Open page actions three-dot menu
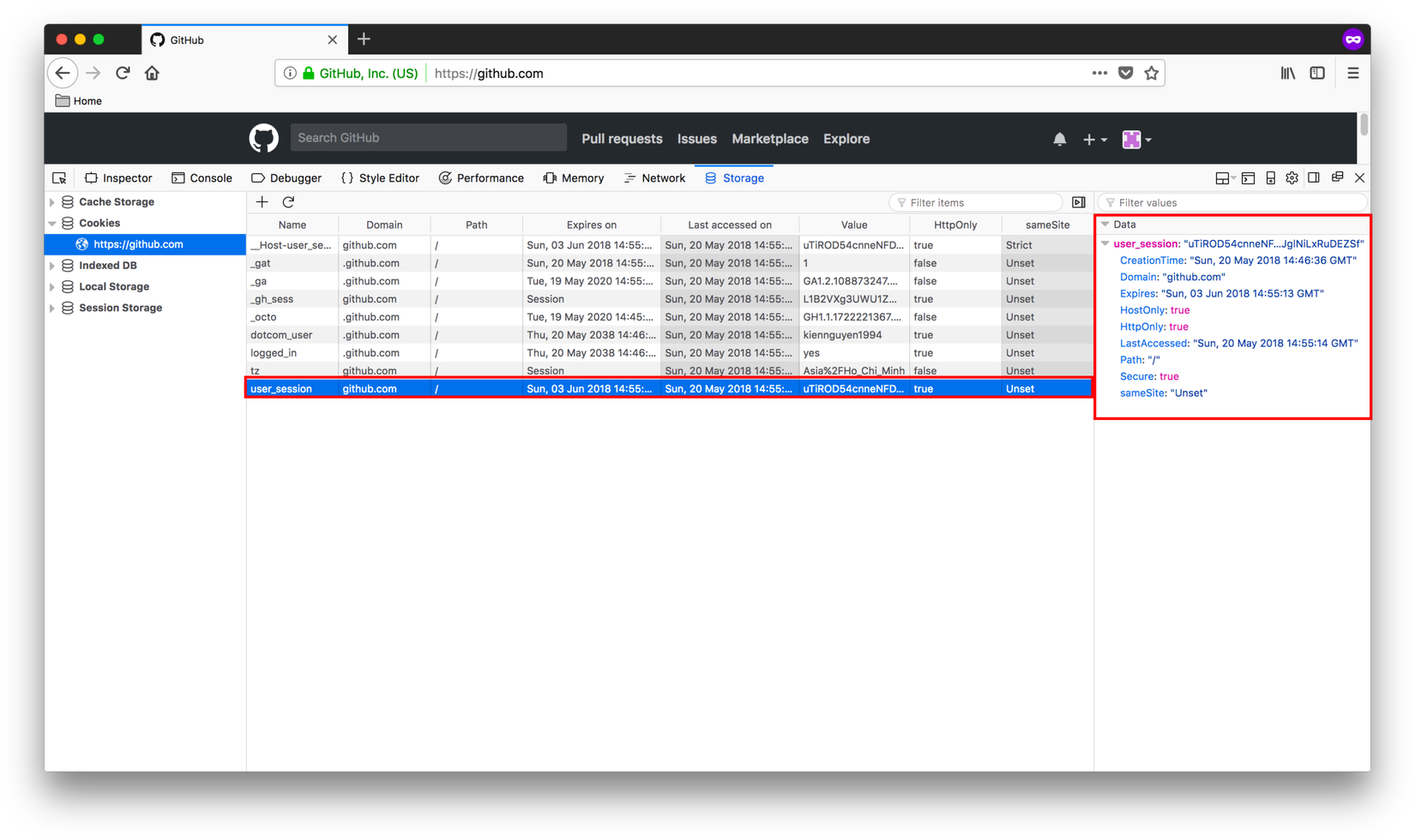1415x840 pixels. pos(1099,73)
